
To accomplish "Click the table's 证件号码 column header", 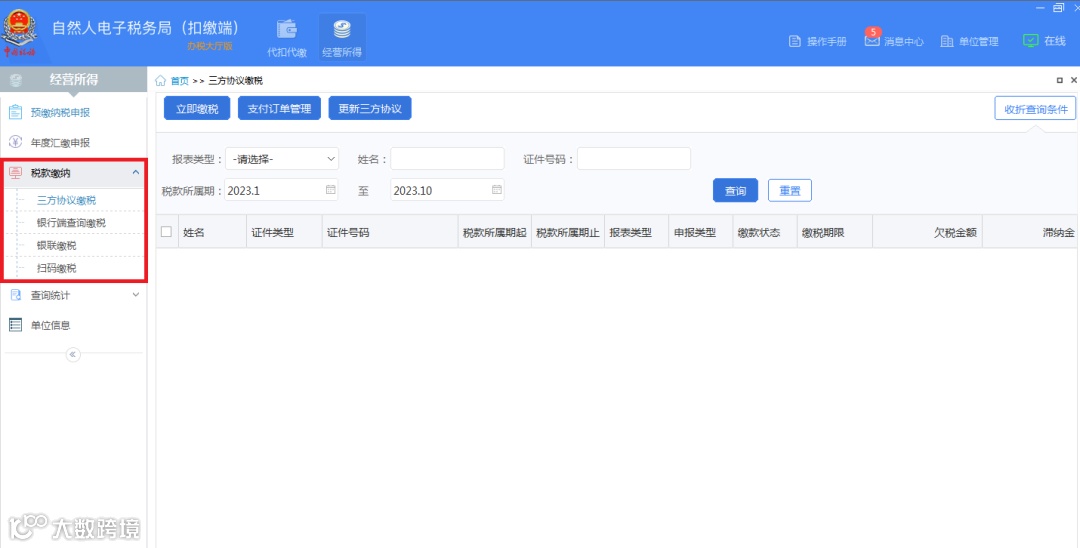I will tap(390, 232).
